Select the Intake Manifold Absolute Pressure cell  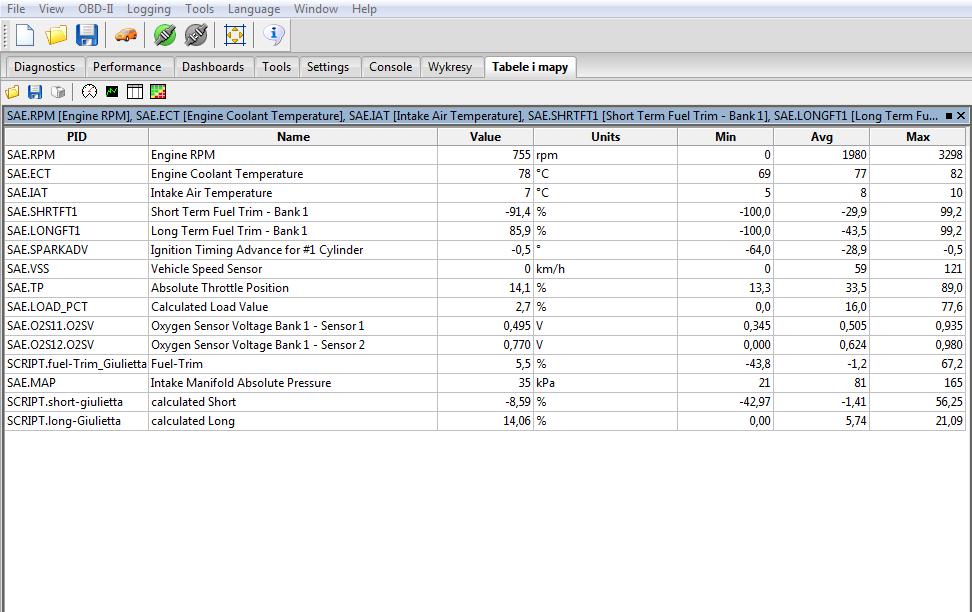[x=293, y=383]
